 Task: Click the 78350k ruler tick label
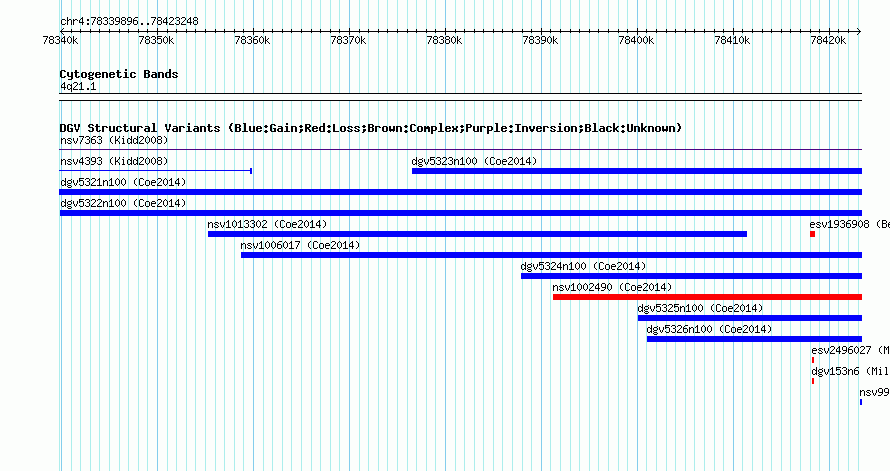point(156,40)
